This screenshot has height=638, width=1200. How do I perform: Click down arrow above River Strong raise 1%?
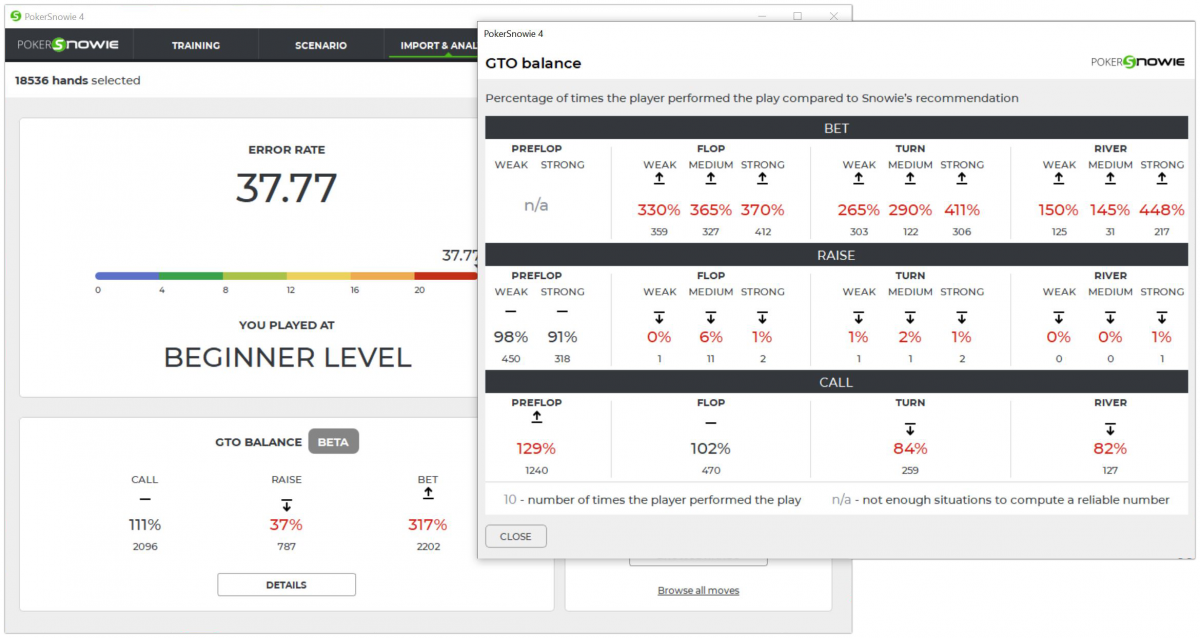[1161, 316]
